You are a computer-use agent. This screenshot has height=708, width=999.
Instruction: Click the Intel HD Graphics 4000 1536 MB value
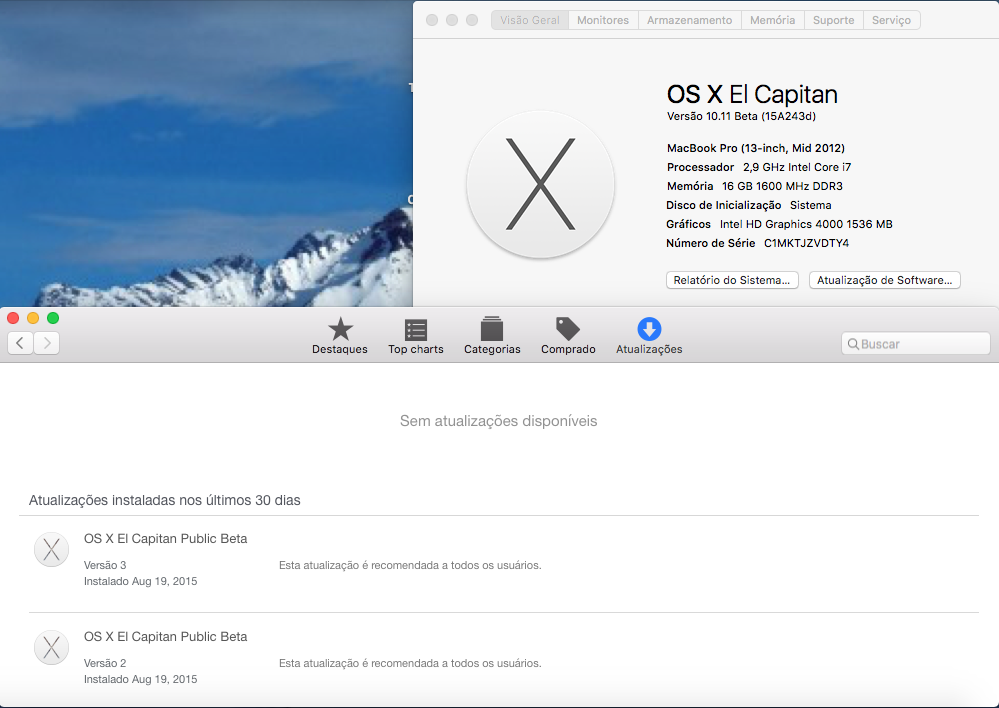806,224
